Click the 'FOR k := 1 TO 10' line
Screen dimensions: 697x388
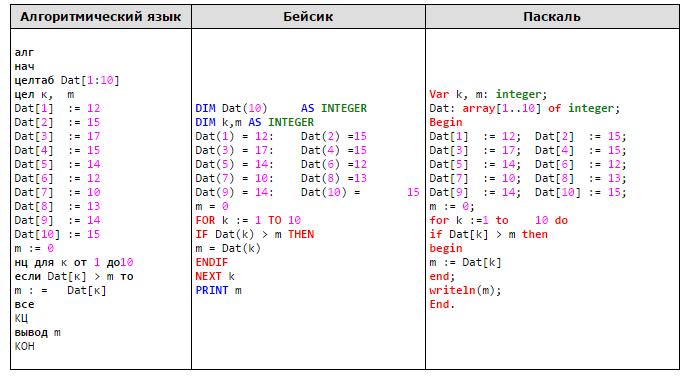point(248,220)
